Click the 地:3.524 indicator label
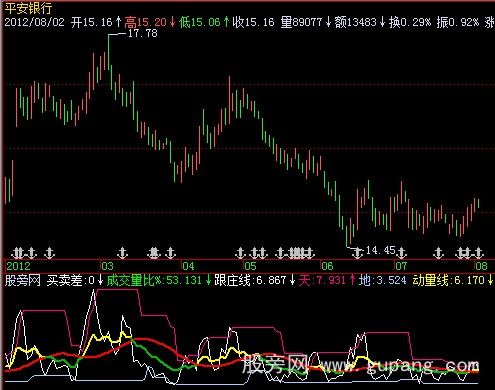This screenshot has width=495, height=390. (383, 280)
